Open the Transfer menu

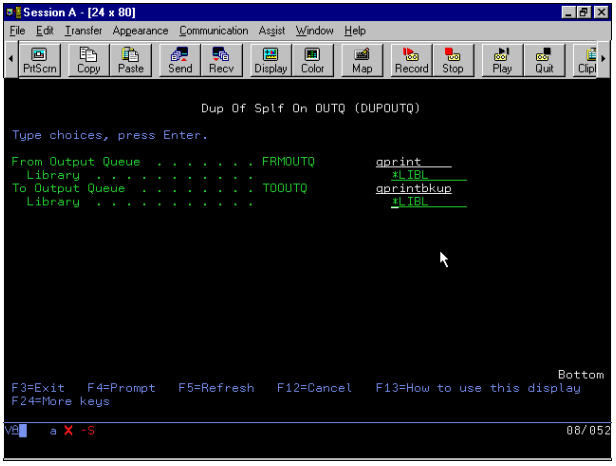point(83,31)
